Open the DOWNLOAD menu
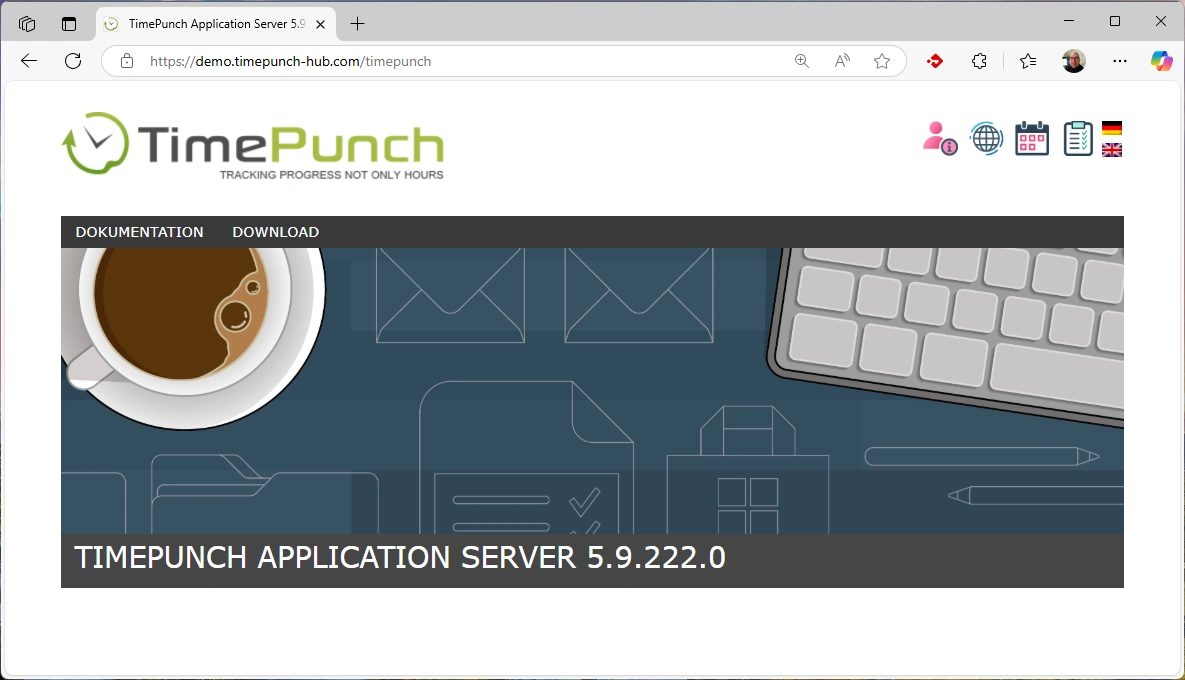The height and width of the screenshot is (680, 1185). (276, 232)
